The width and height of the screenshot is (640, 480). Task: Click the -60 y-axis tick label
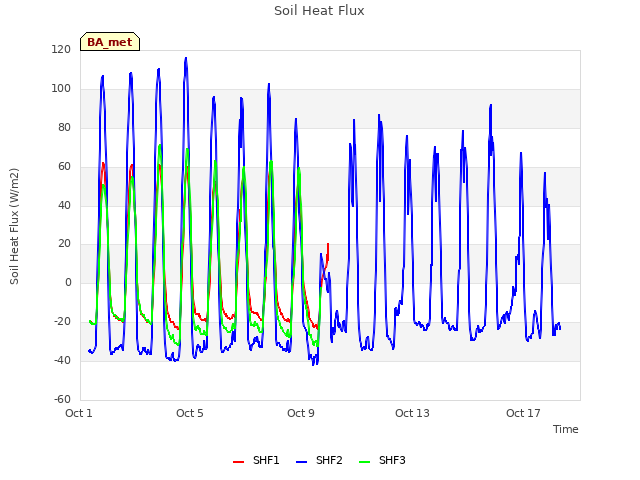(x=62, y=399)
